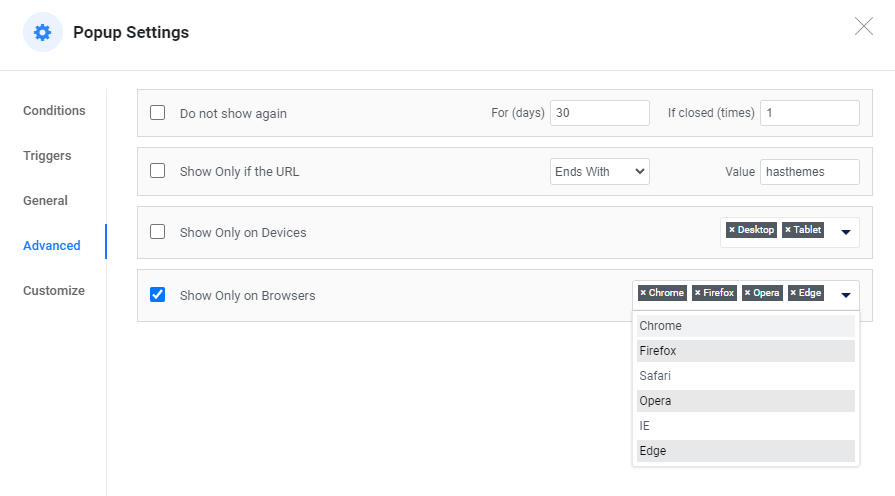The height and width of the screenshot is (496, 895).
Task: Go to the Customize tab
Action: (54, 291)
